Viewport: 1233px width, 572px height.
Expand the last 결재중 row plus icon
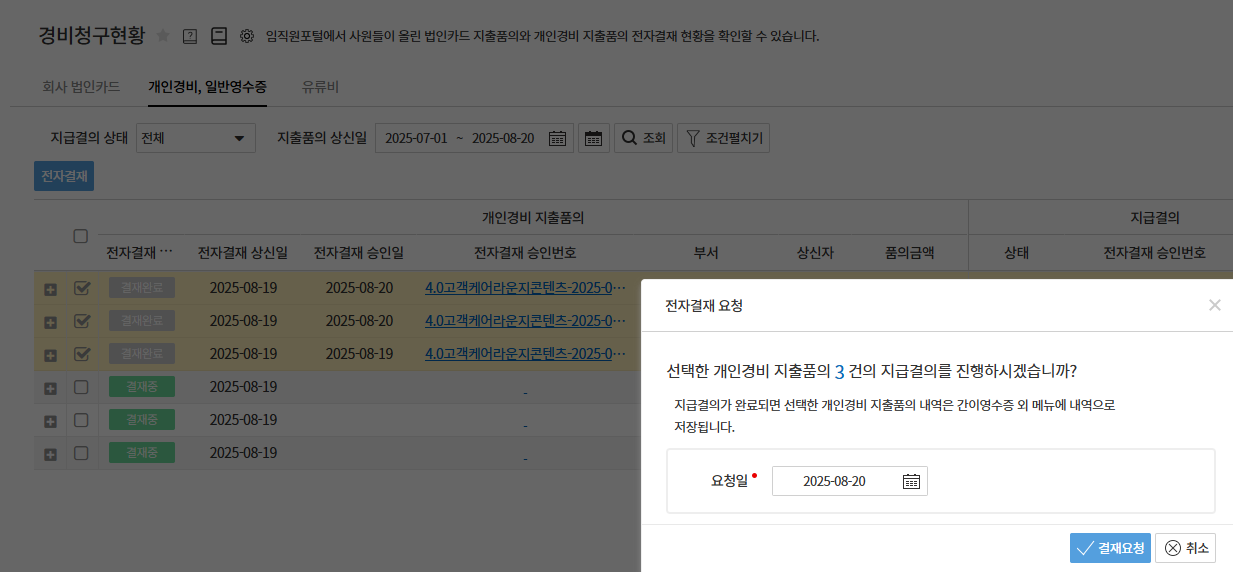(50, 454)
